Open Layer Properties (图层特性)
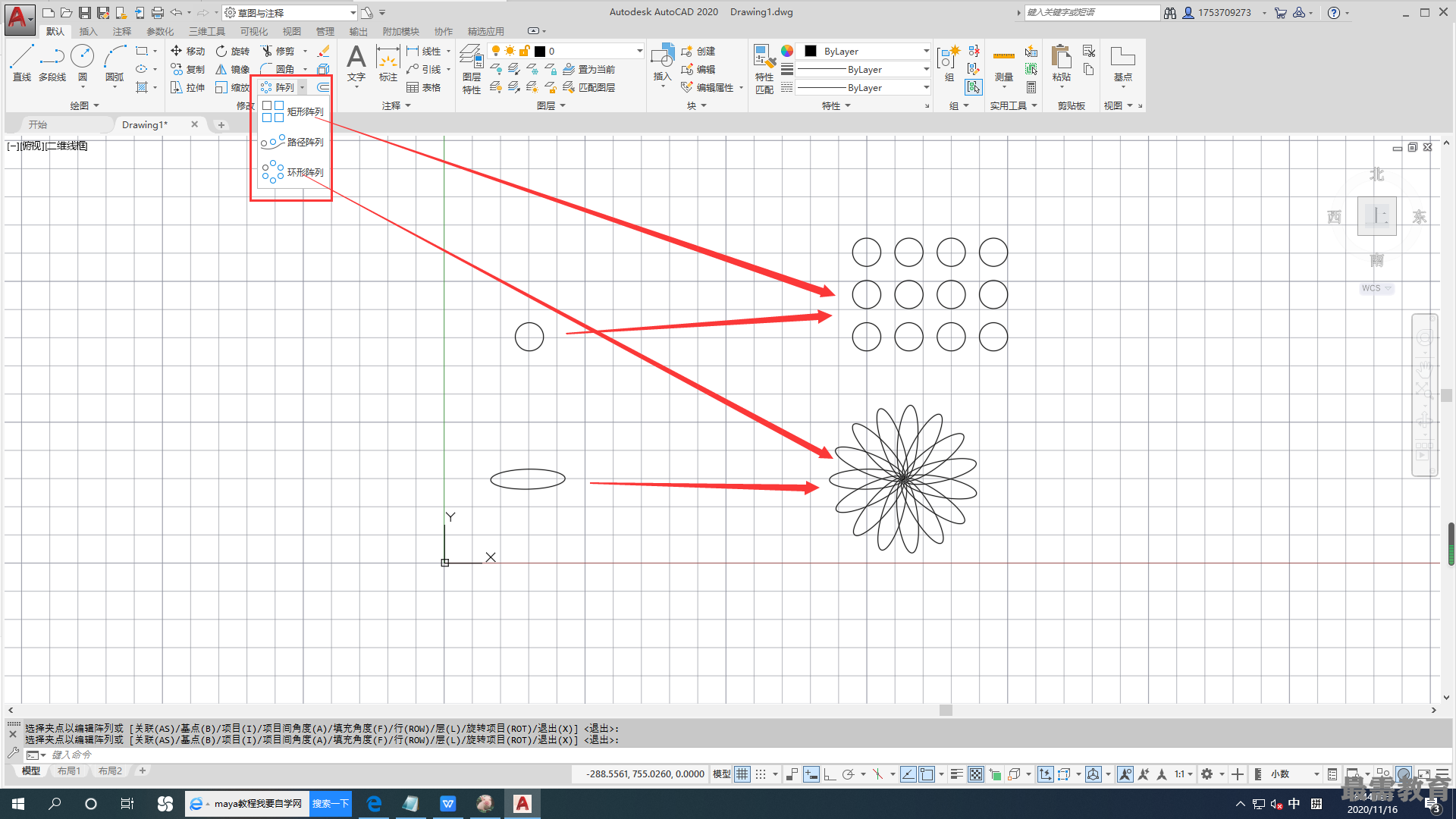 point(472,68)
